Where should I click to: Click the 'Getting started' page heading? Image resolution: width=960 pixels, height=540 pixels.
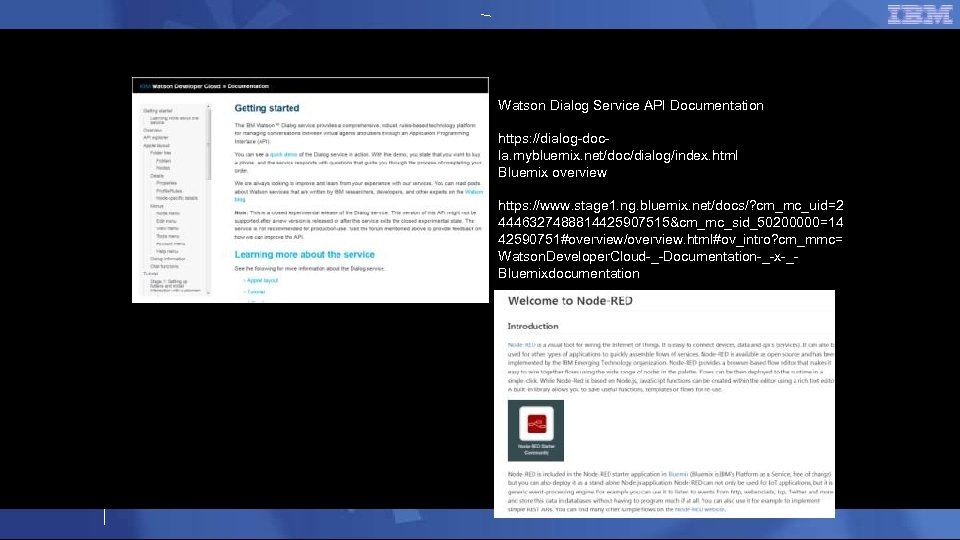point(267,108)
